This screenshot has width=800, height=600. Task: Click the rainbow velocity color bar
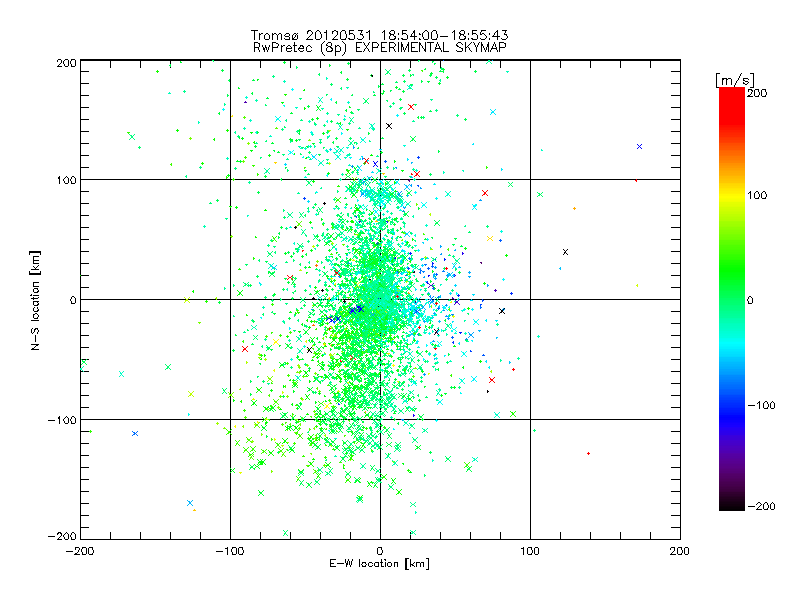click(732, 299)
